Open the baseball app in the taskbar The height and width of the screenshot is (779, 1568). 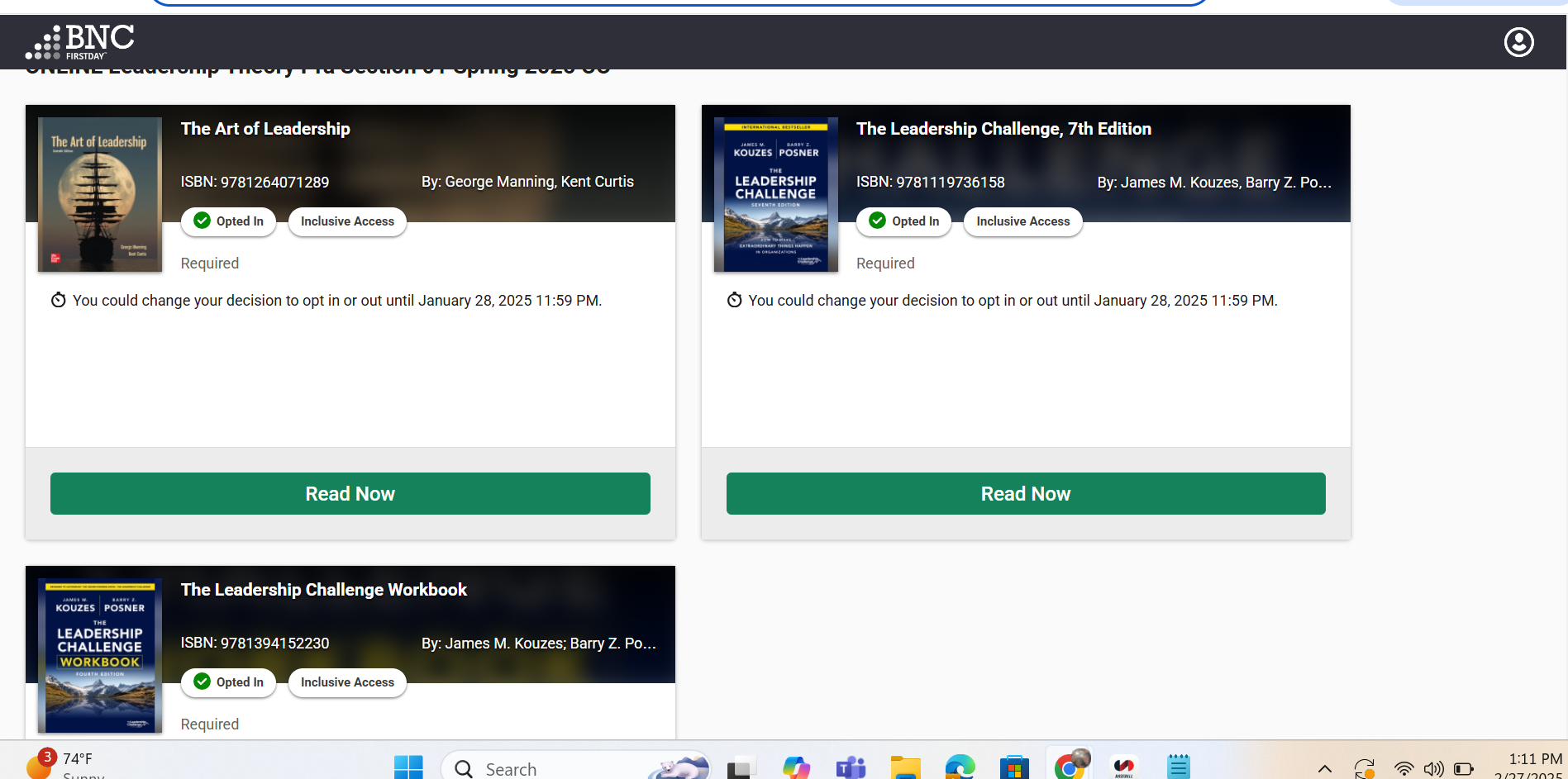pos(1124,768)
